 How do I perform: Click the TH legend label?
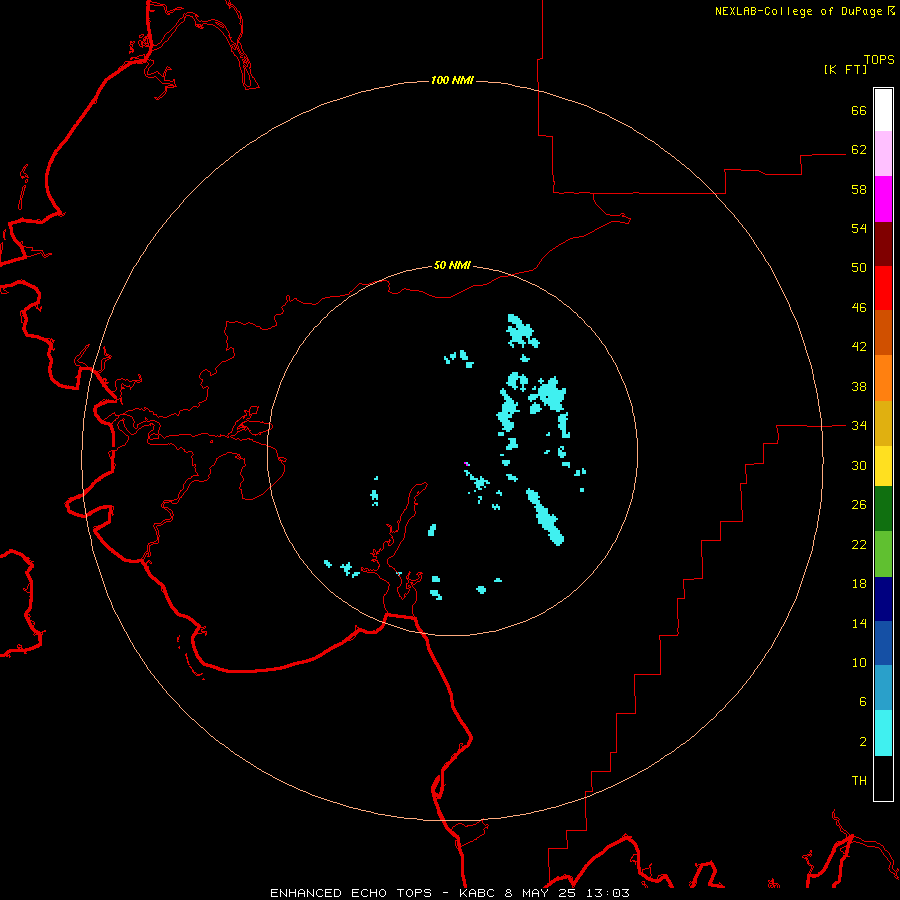tap(859, 780)
